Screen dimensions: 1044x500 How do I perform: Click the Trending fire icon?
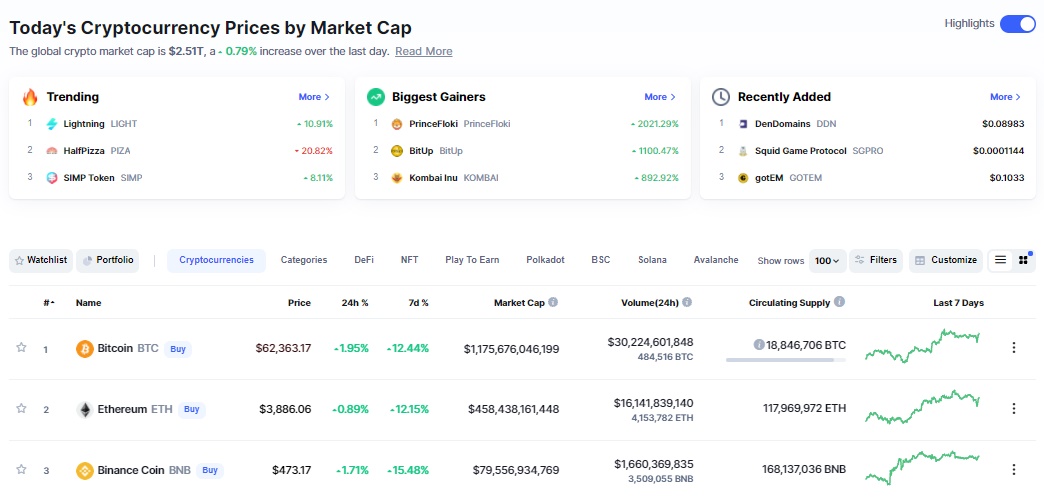(31, 97)
